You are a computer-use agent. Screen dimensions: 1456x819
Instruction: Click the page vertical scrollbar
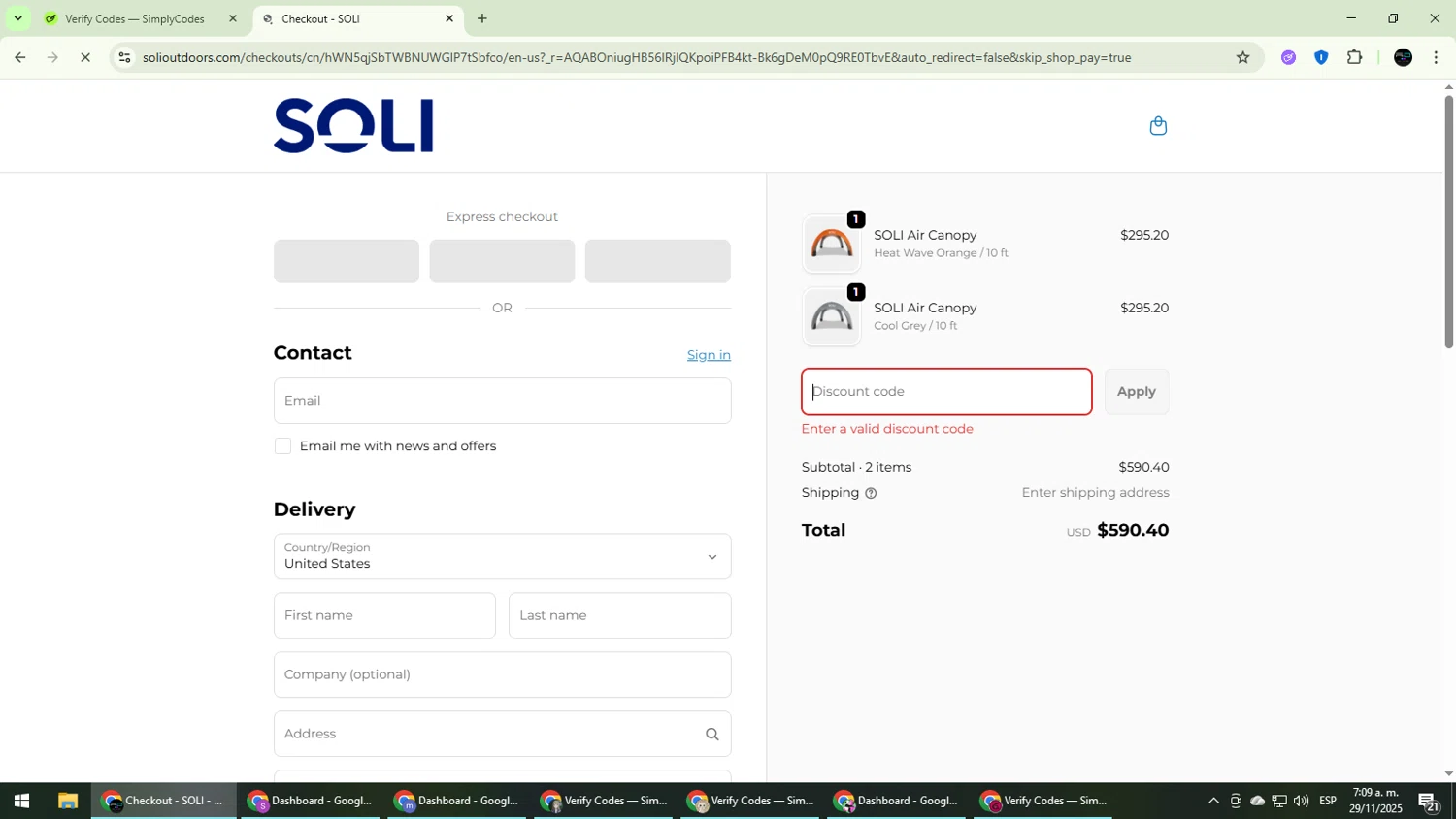point(1448,223)
